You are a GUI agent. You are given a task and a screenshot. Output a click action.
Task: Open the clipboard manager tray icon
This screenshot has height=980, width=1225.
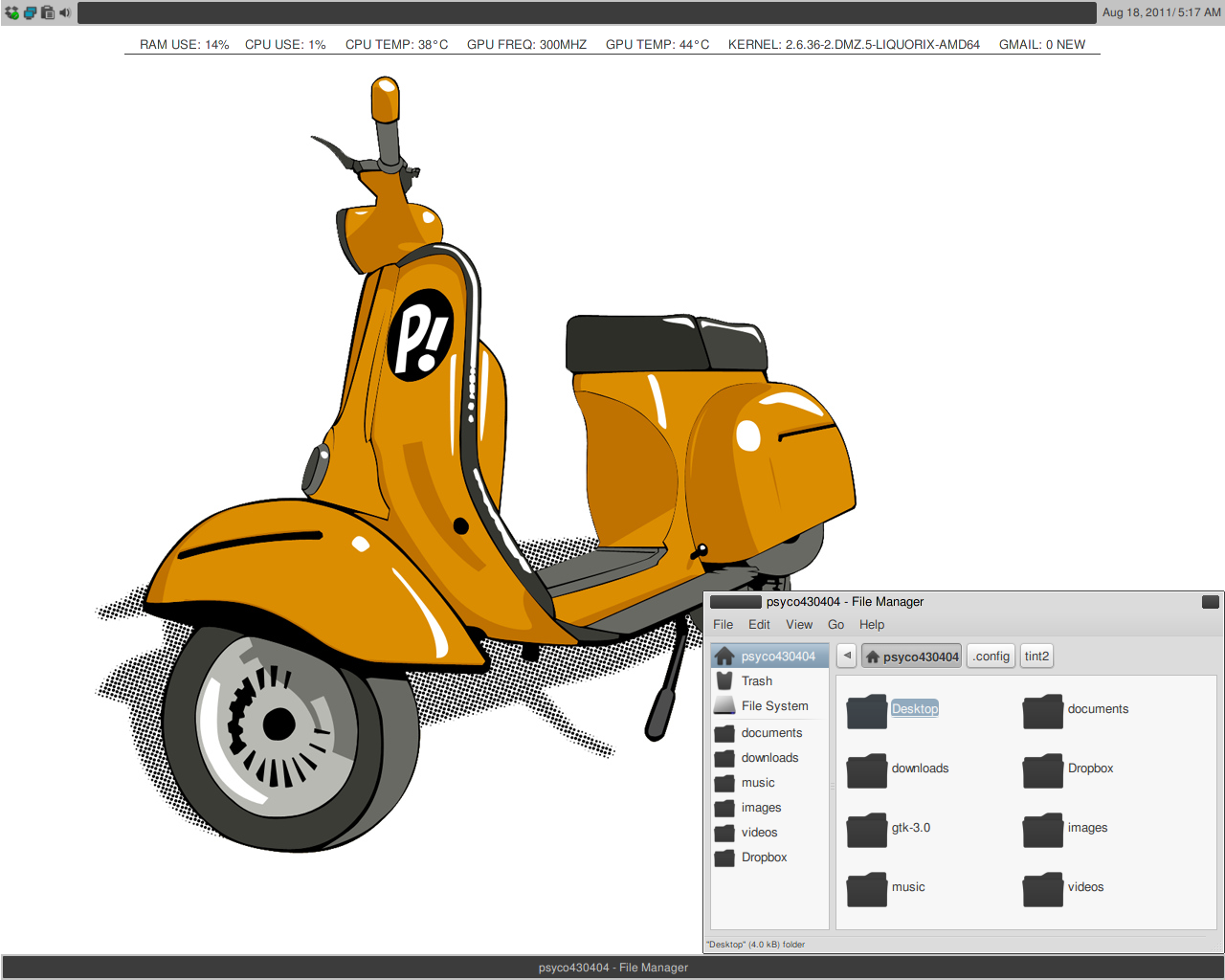(47, 12)
